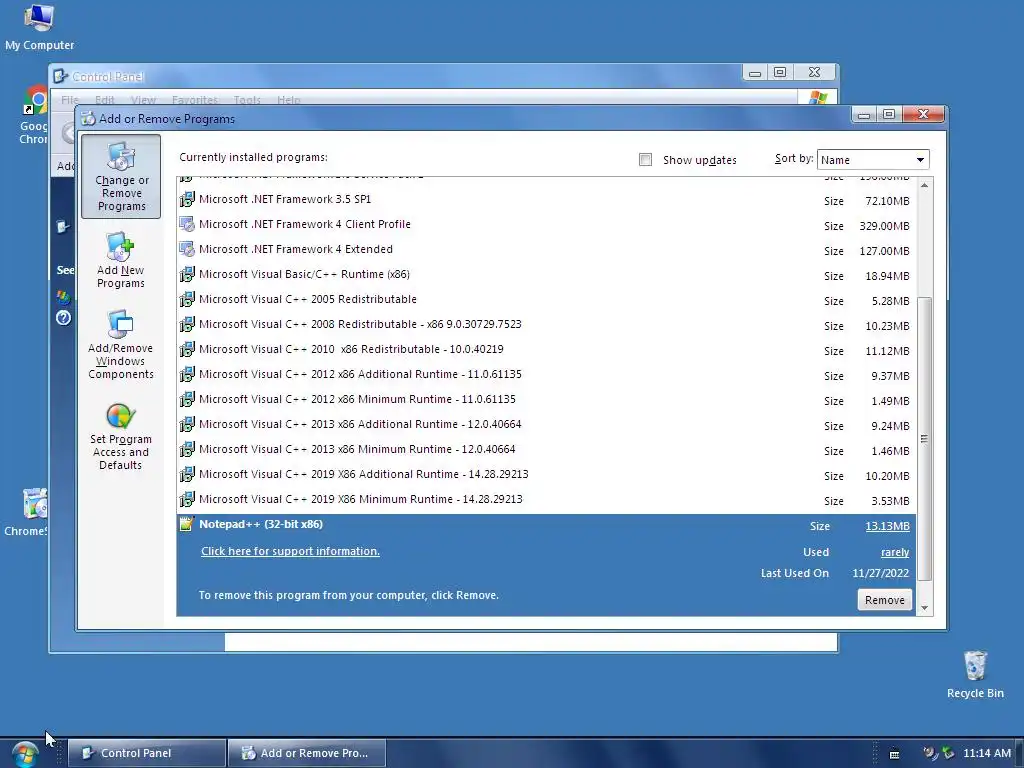Select Microsoft Visual C++ 2005 Redistributable
The image size is (1024, 768).
pyautogui.click(x=547, y=300)
